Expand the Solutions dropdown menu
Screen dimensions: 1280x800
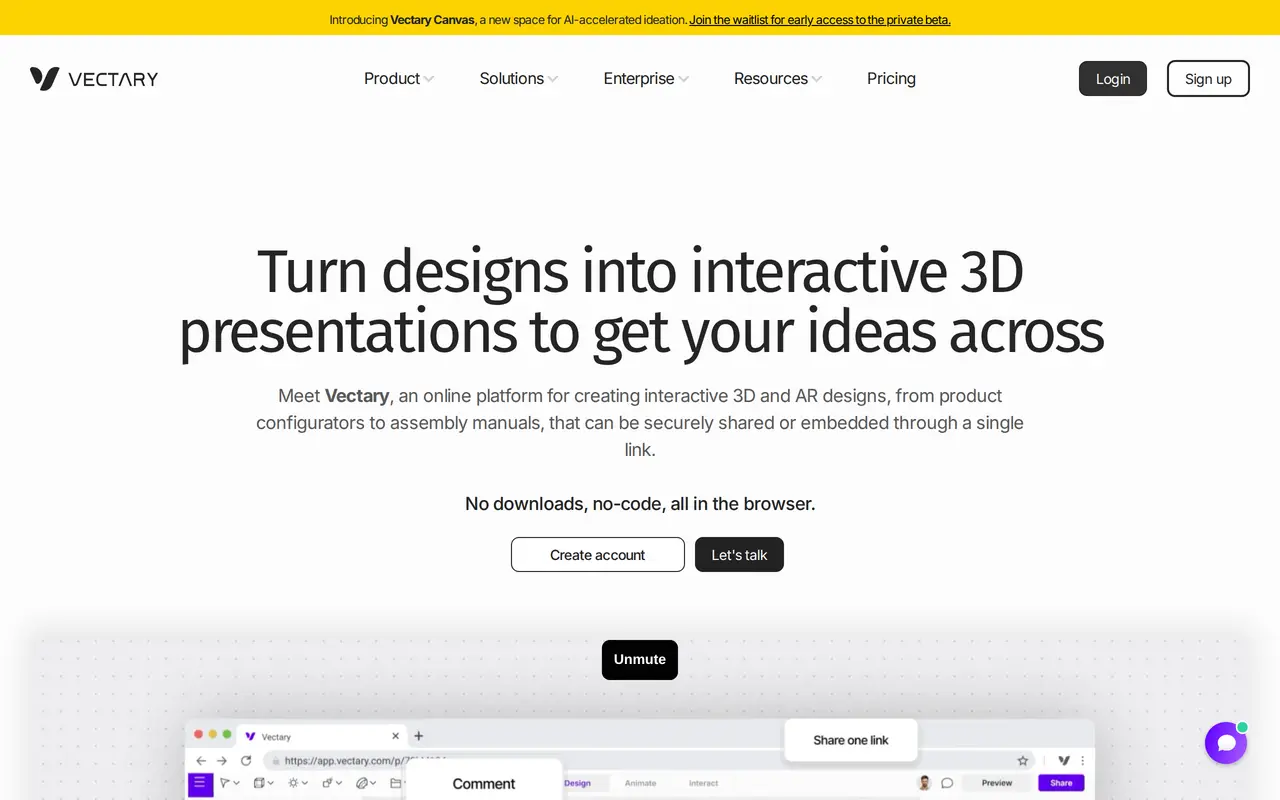click(x=519, y=78)
